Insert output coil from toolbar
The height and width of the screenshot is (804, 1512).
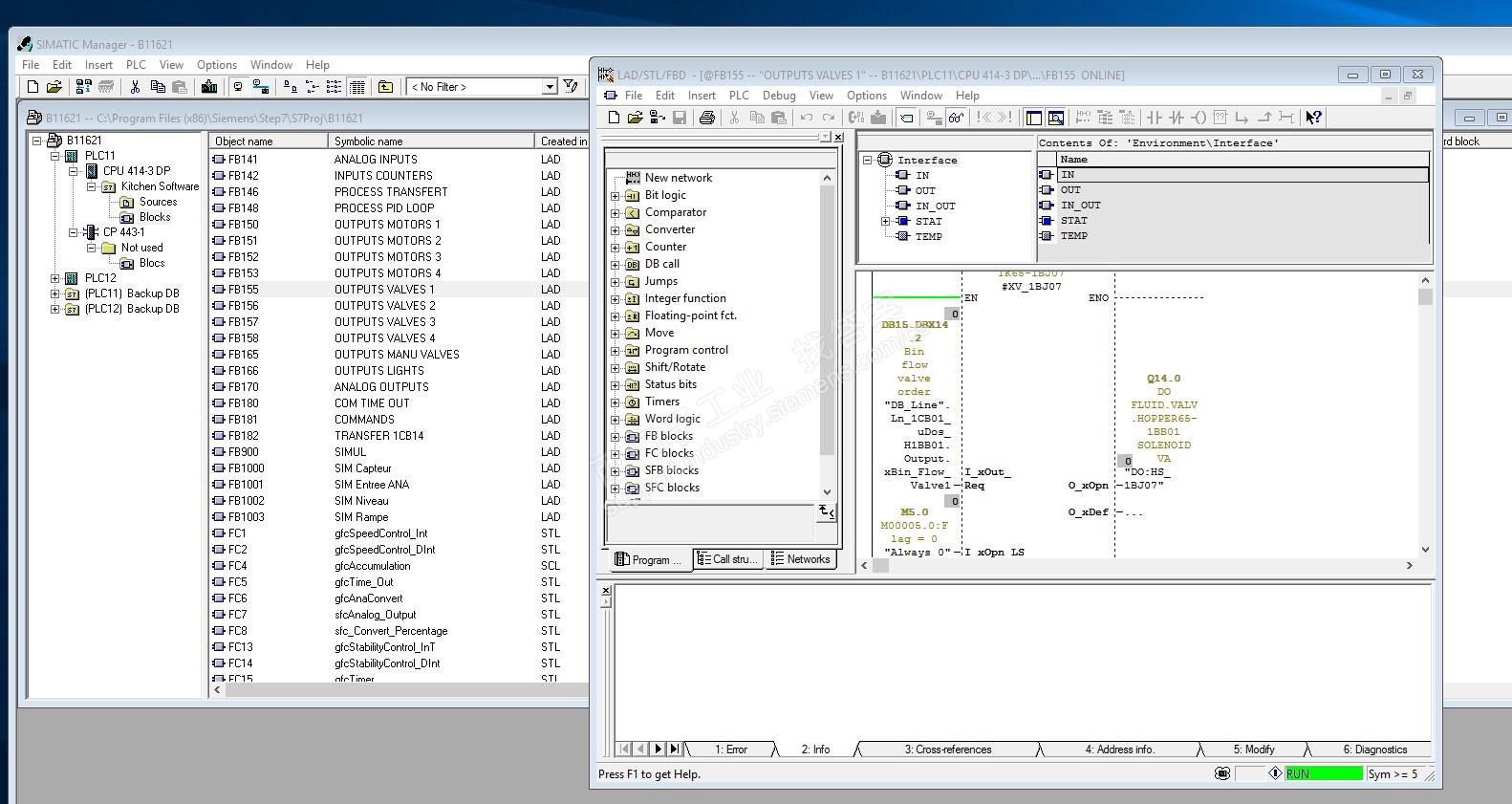click(1199, 118)
